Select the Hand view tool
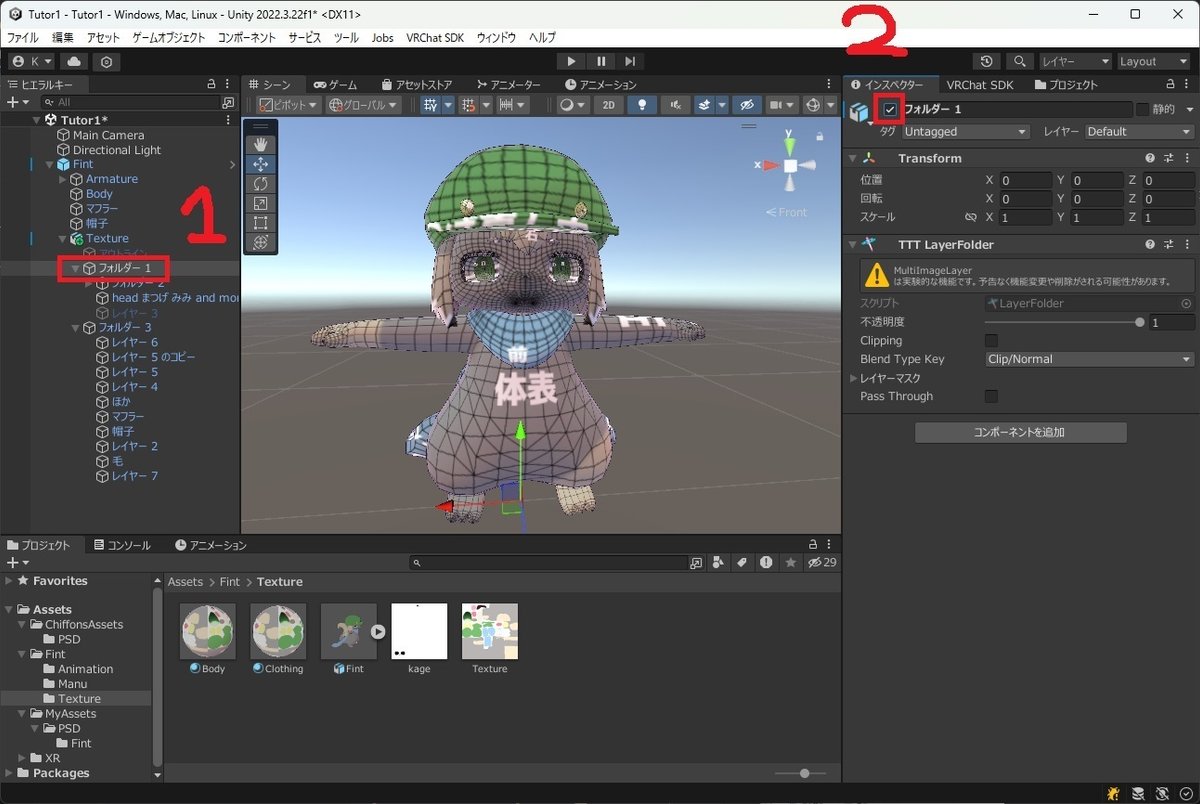1200x804 pixels. click(261, 145)
